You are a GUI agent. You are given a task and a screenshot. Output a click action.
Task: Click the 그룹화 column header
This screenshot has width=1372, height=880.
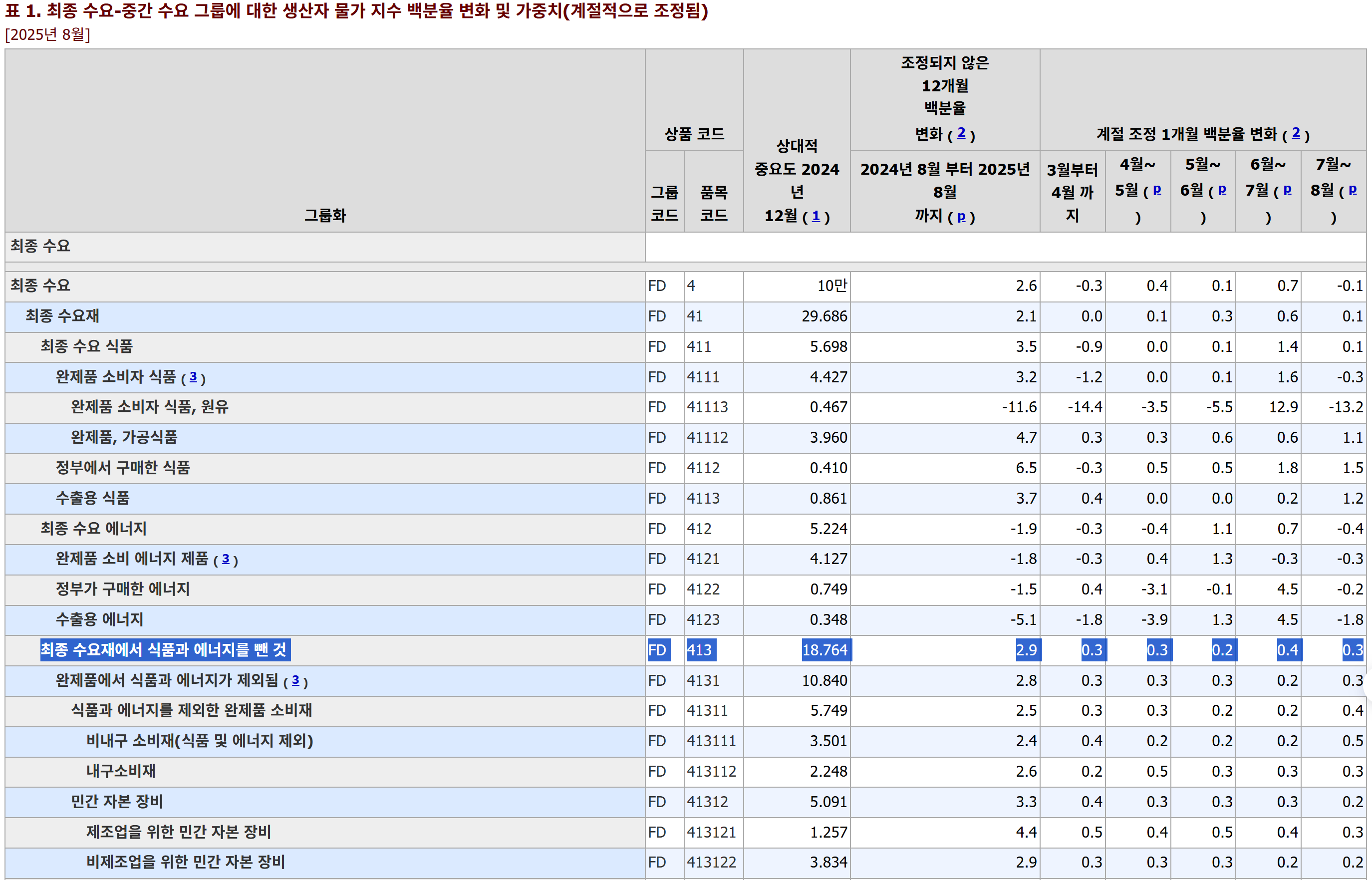(x=324, y=216)
